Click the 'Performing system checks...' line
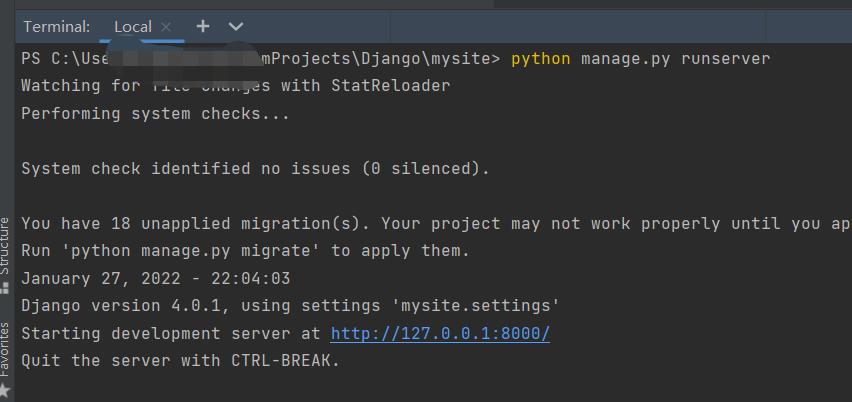The image size is (852, 402). (x=155, y=114)
